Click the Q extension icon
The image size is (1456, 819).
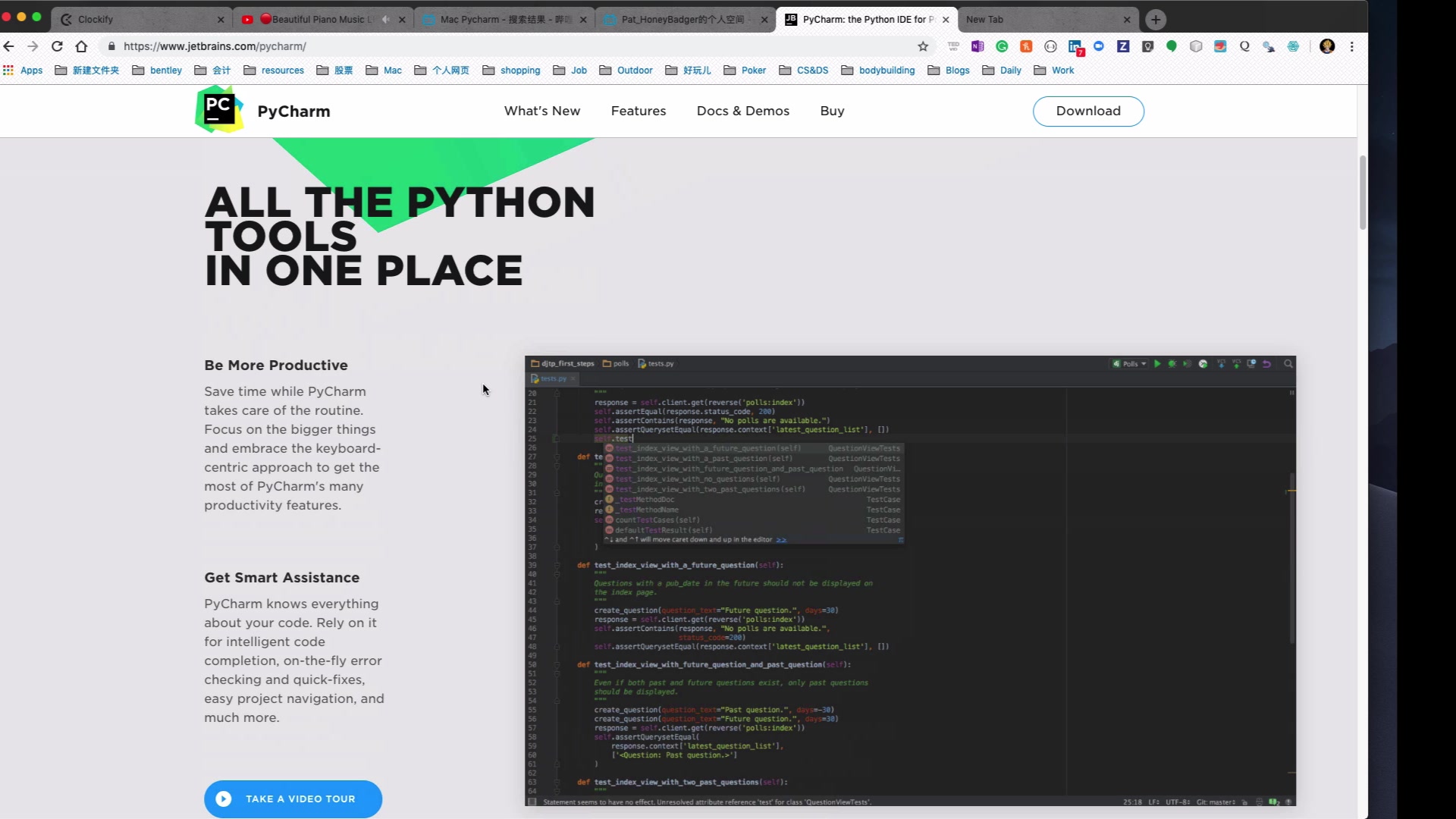pos(1244,46)
